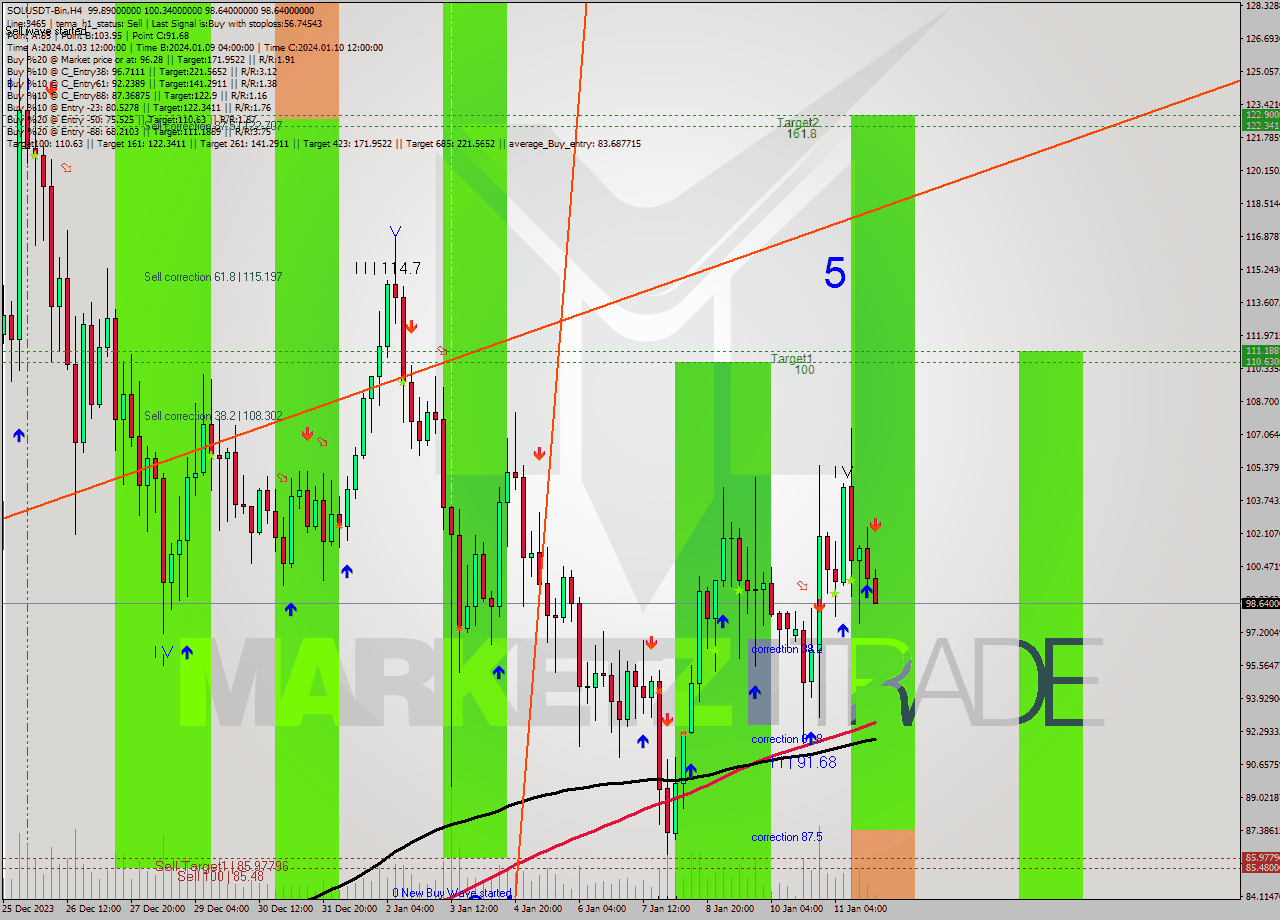Viewport: 1280px width, 920px height.
Task: Click the 25 Dec 2023 date label
Action: point(30,908)
